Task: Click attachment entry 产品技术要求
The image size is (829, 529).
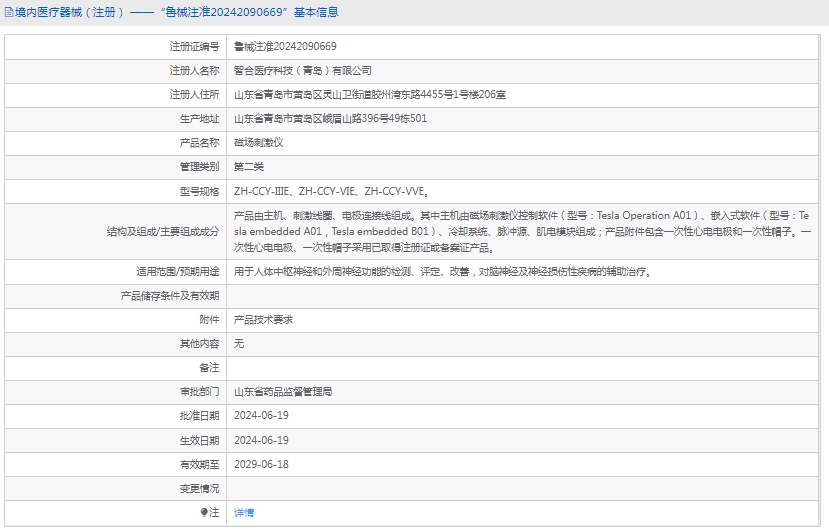Action: (263, 320)
